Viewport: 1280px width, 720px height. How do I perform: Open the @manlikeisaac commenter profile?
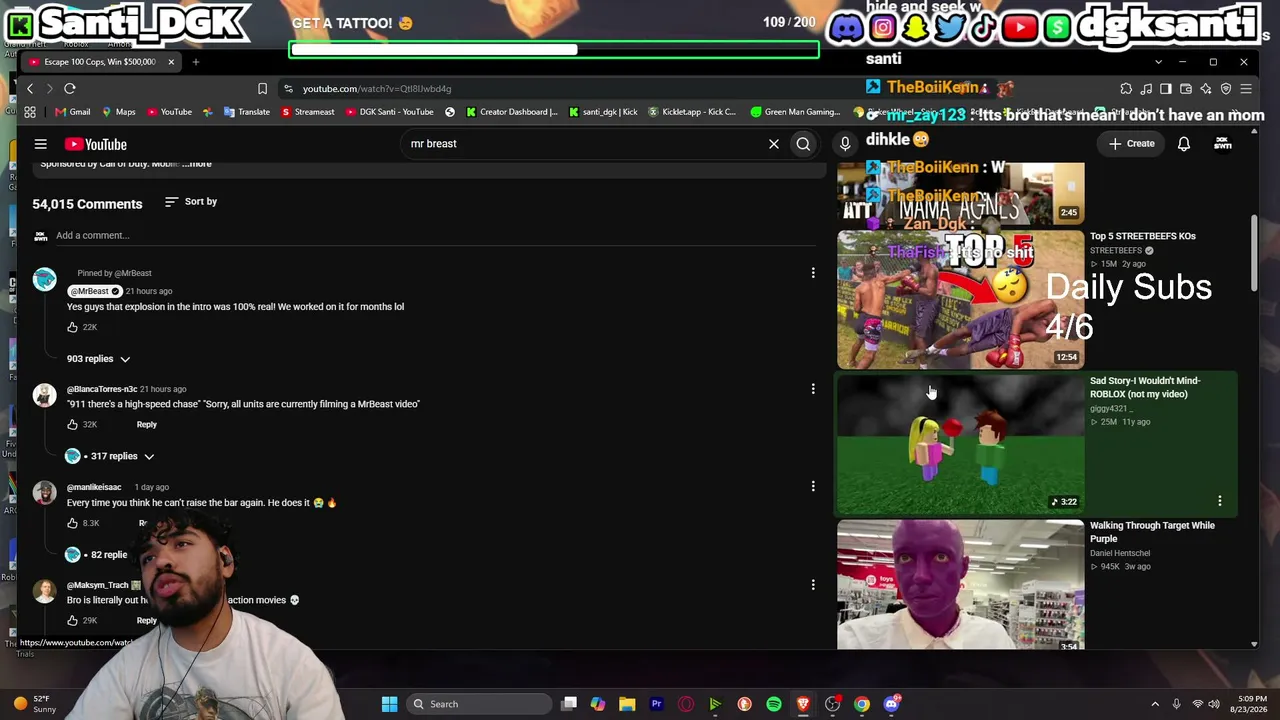(x=94, y=487)
